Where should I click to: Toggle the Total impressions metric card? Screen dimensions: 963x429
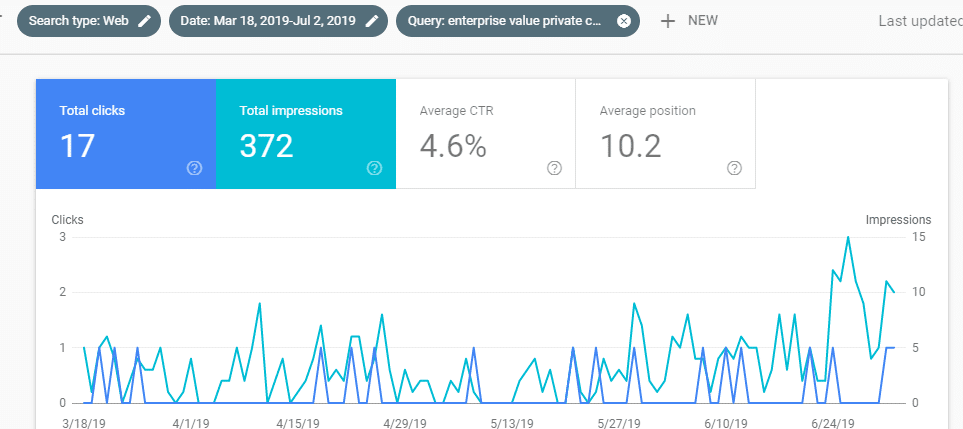[305, 133]
